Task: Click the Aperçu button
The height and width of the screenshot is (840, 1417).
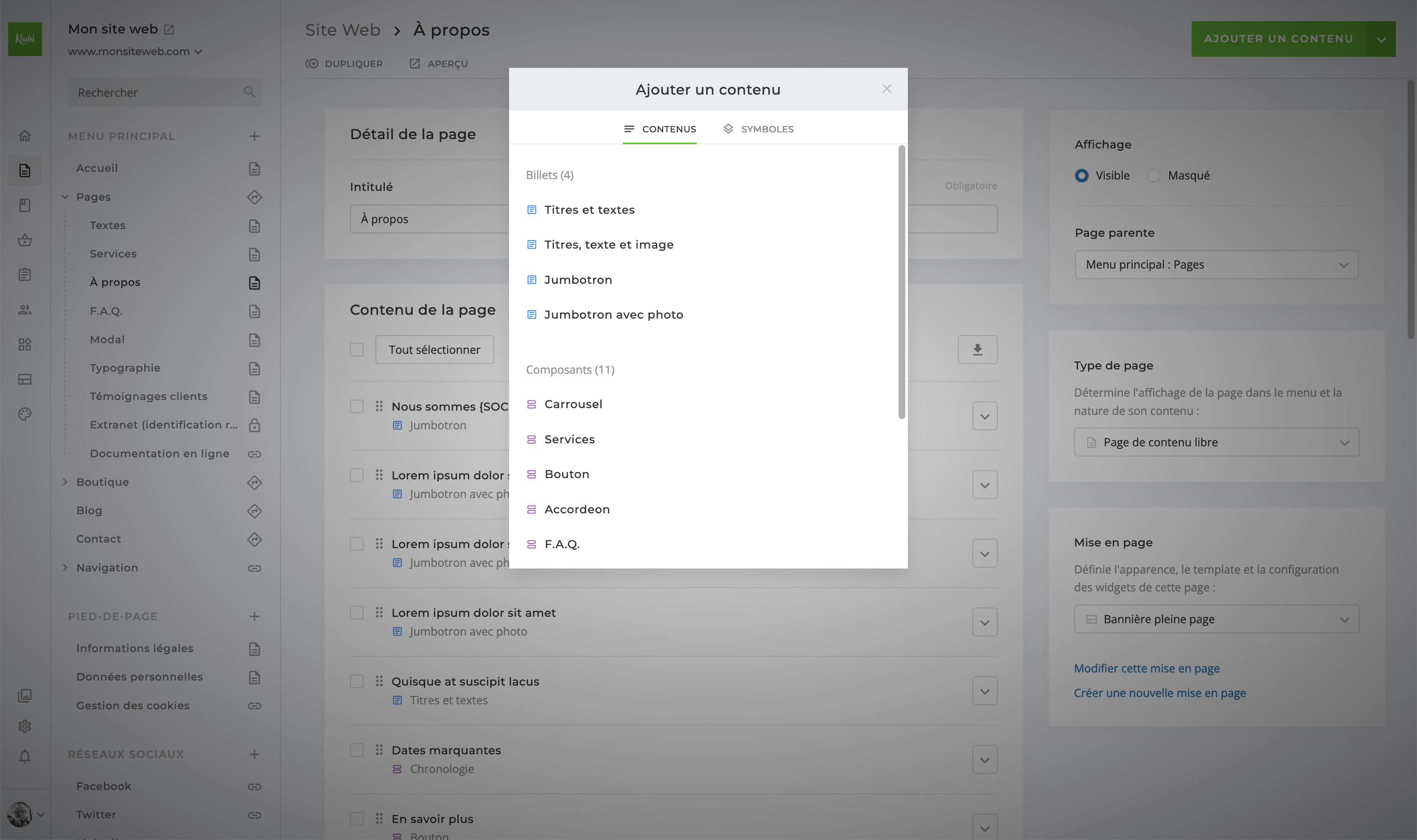Action: [x=439, y=64]
